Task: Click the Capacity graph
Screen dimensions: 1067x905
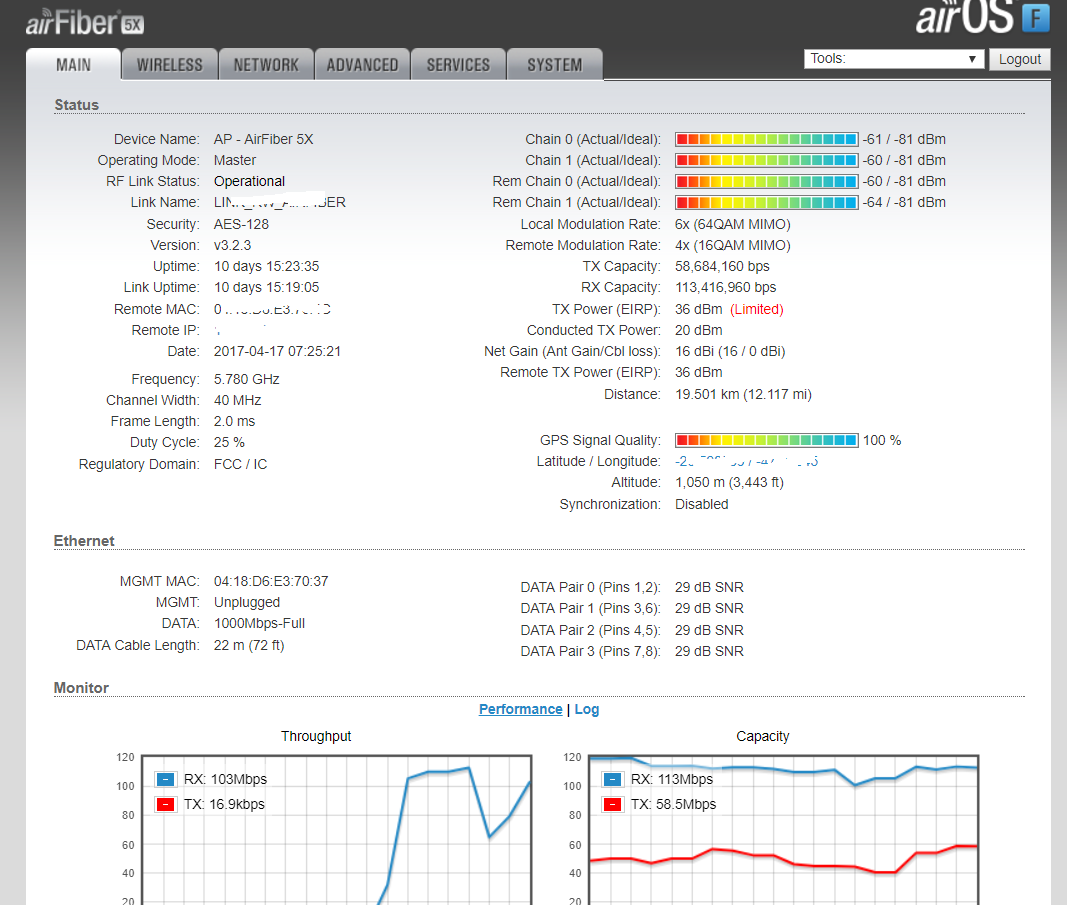Action: pos(783,829)
